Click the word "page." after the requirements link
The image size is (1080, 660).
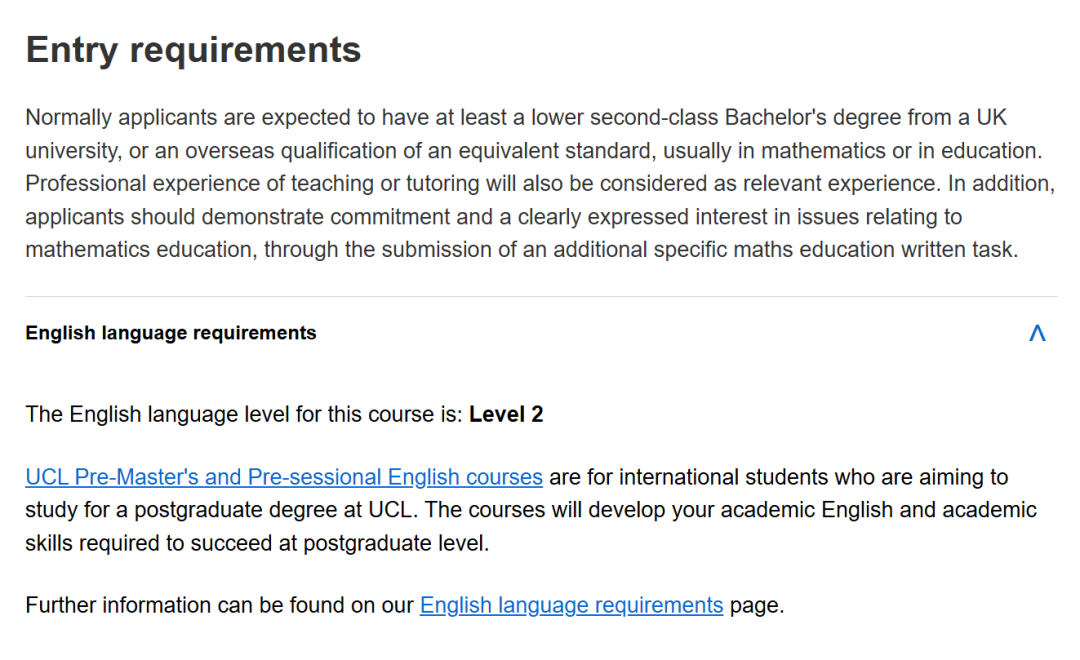coord(757,605)
